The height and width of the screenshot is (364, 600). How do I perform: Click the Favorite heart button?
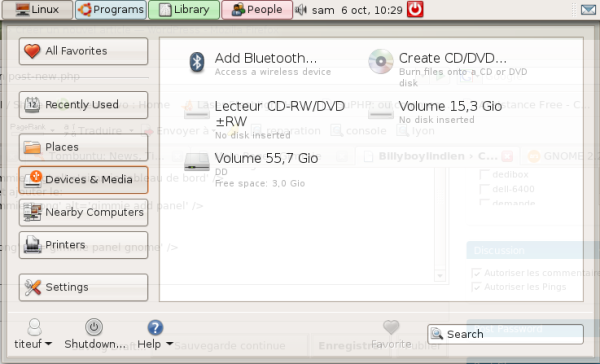click(x=391, y=334)
